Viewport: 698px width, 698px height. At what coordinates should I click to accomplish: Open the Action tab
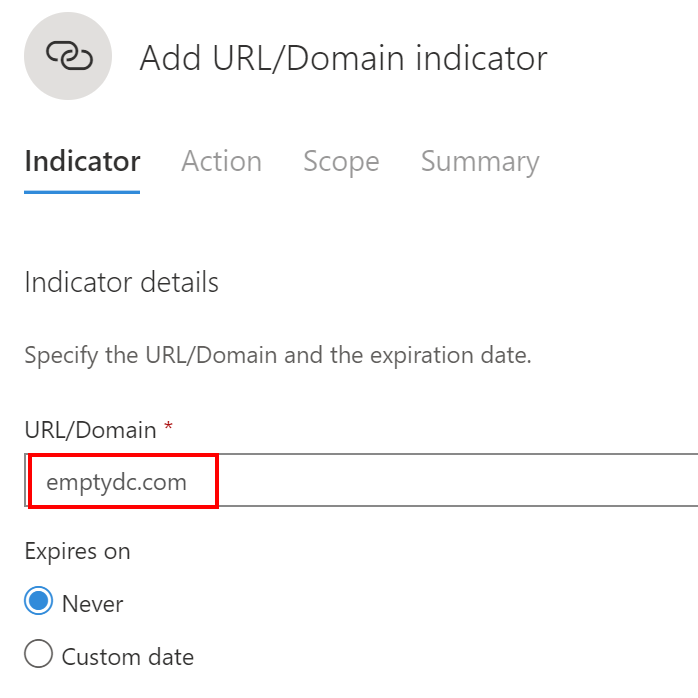221,162
